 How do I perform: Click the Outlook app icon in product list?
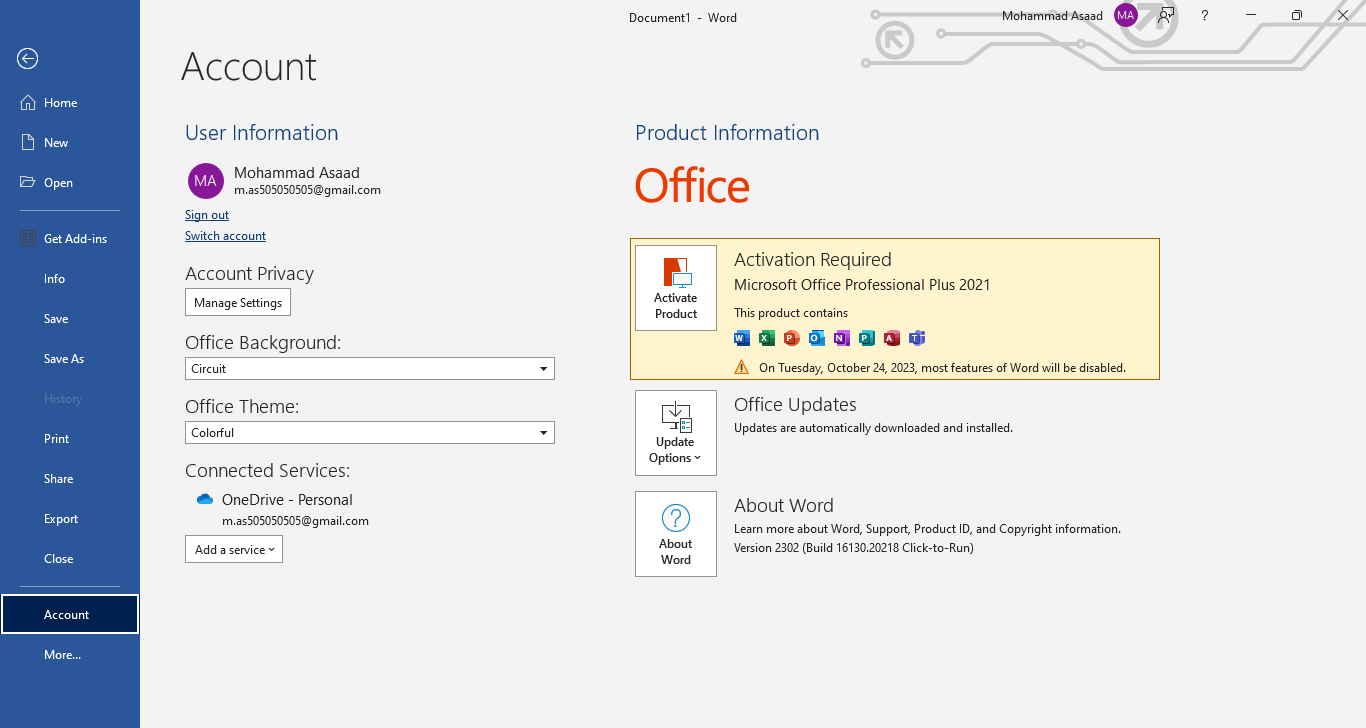(817, 338)
